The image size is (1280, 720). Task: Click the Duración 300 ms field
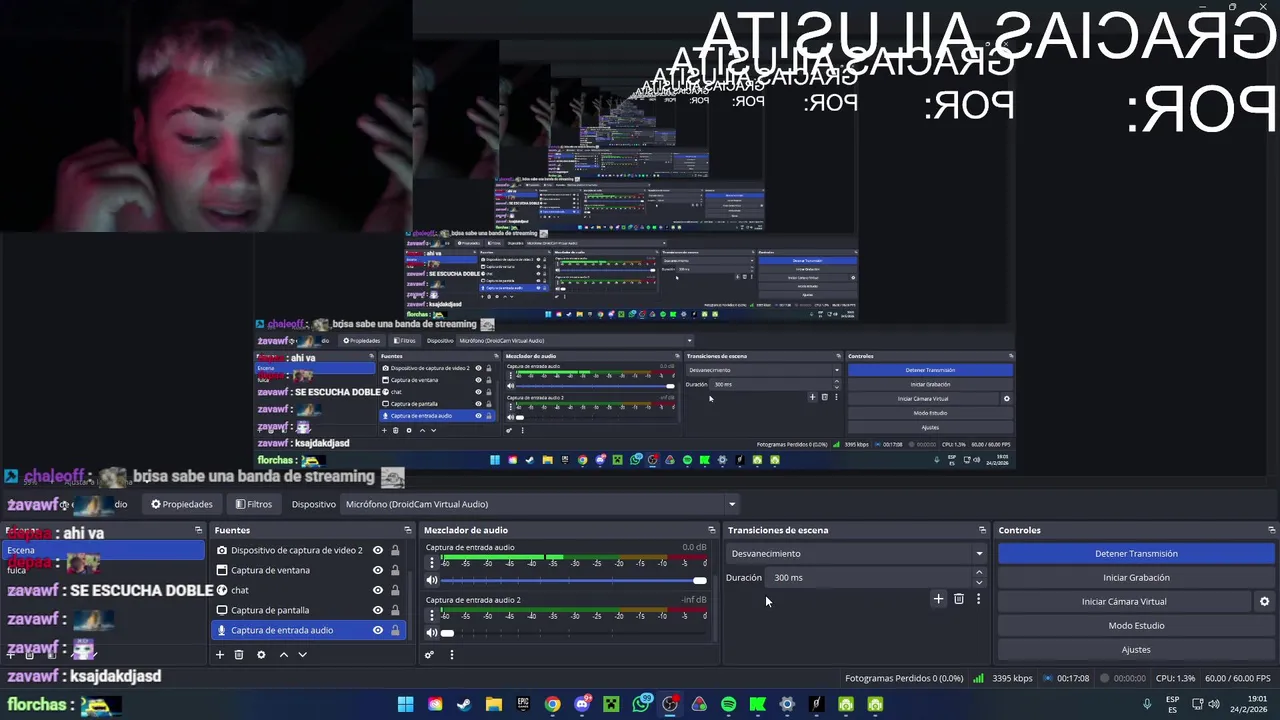click(870, 577)
